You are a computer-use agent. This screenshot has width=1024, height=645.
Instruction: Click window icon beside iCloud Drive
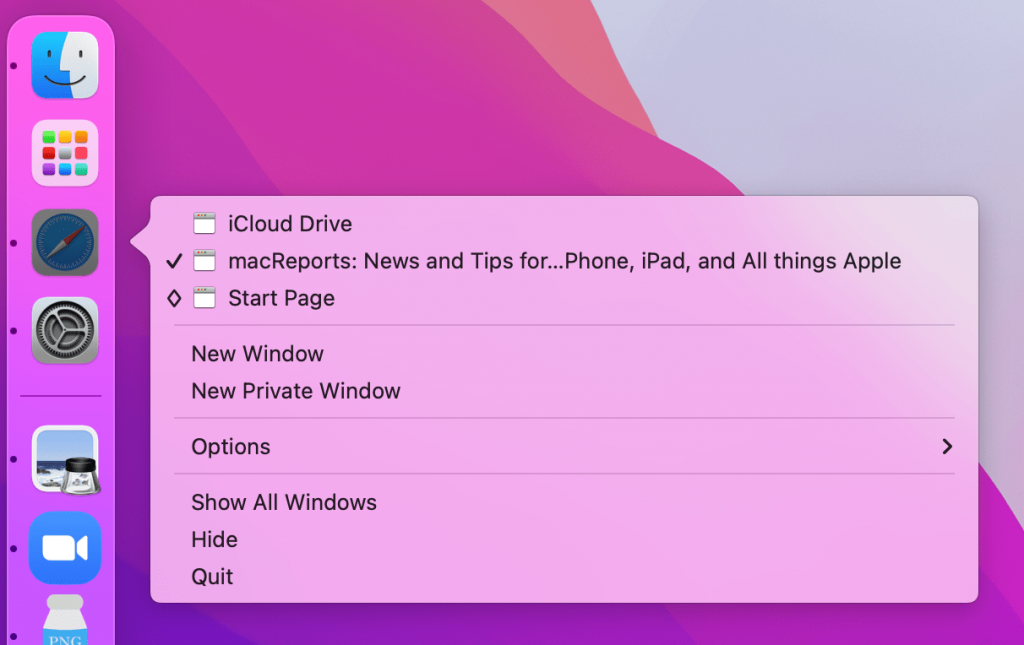pos(204,223)
